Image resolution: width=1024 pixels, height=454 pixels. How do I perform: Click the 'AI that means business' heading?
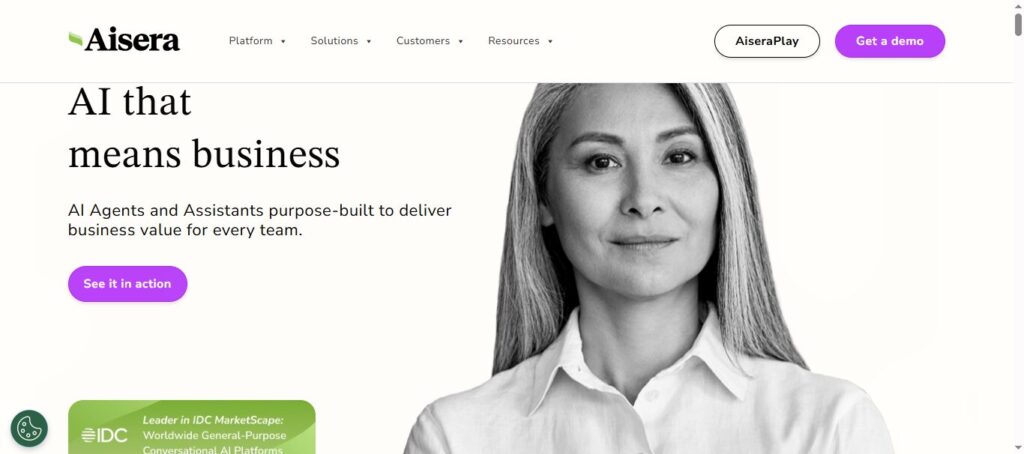coord(204,129)
